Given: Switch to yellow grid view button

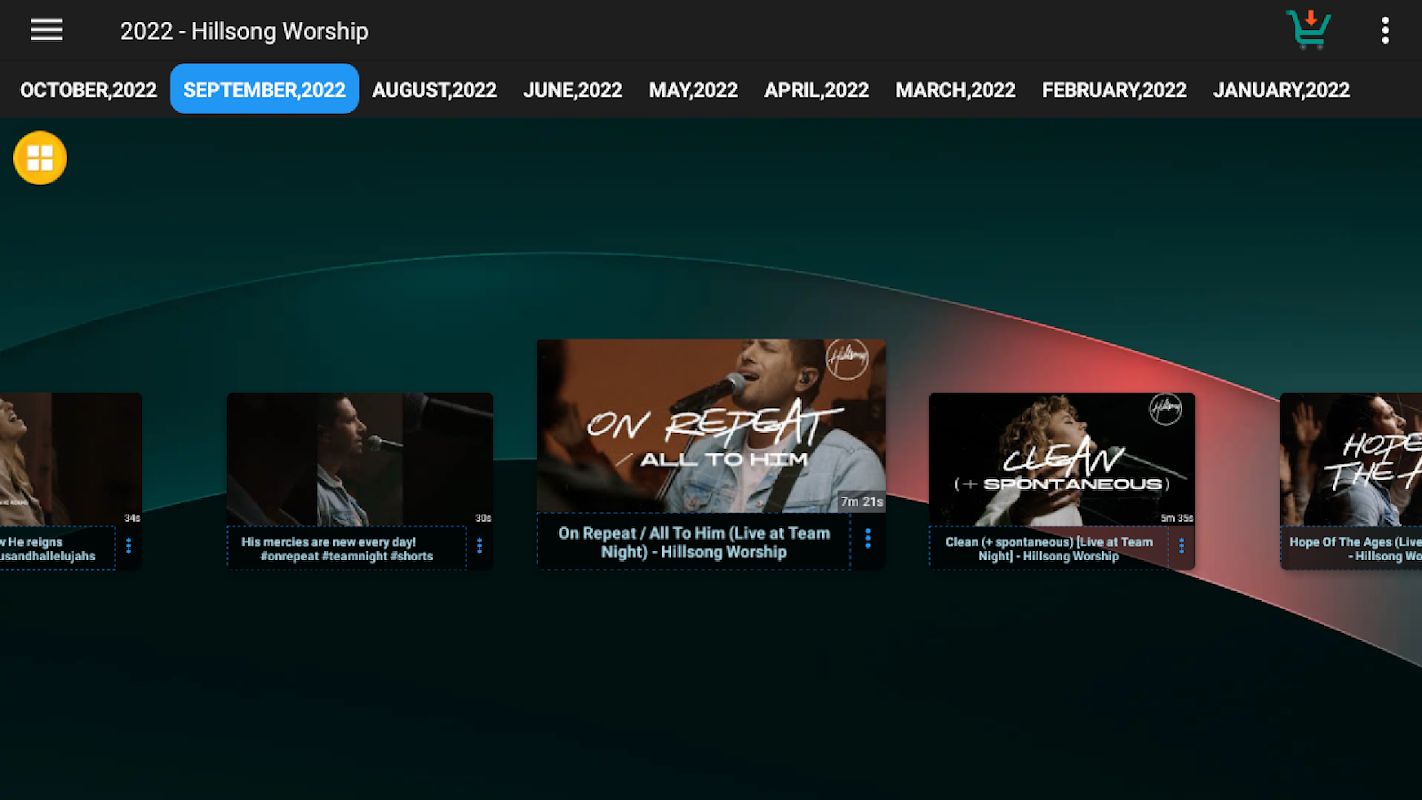Looking at the screenshot, I should (x=40, y=158).
